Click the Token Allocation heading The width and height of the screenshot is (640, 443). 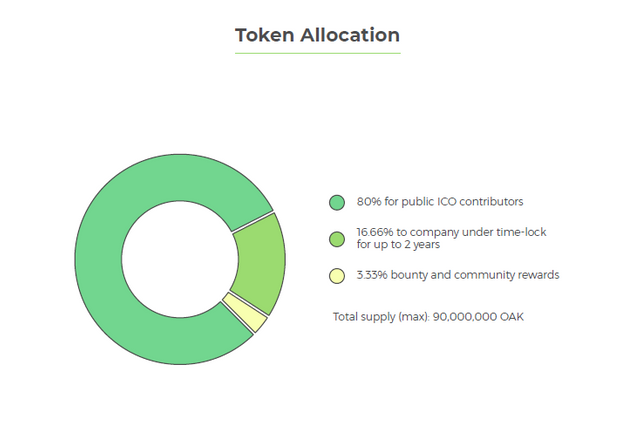(x=318, y=35)
